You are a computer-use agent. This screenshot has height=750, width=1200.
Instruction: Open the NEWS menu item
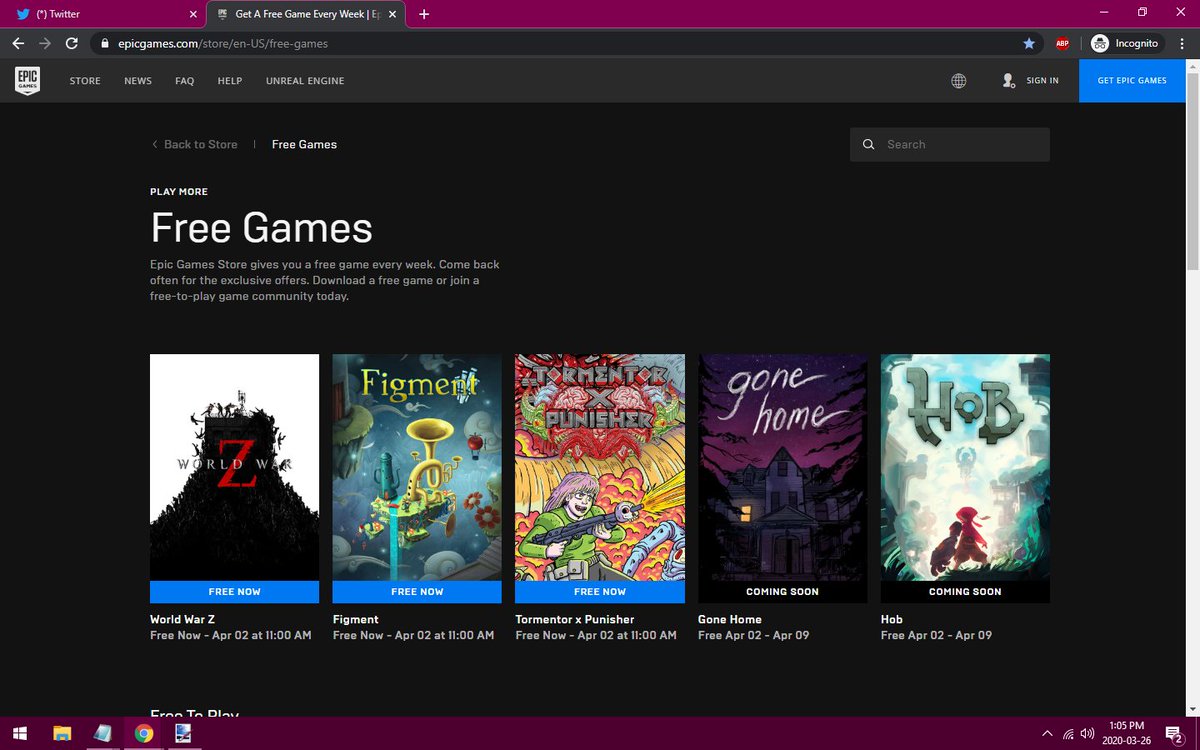click(138, 81)
